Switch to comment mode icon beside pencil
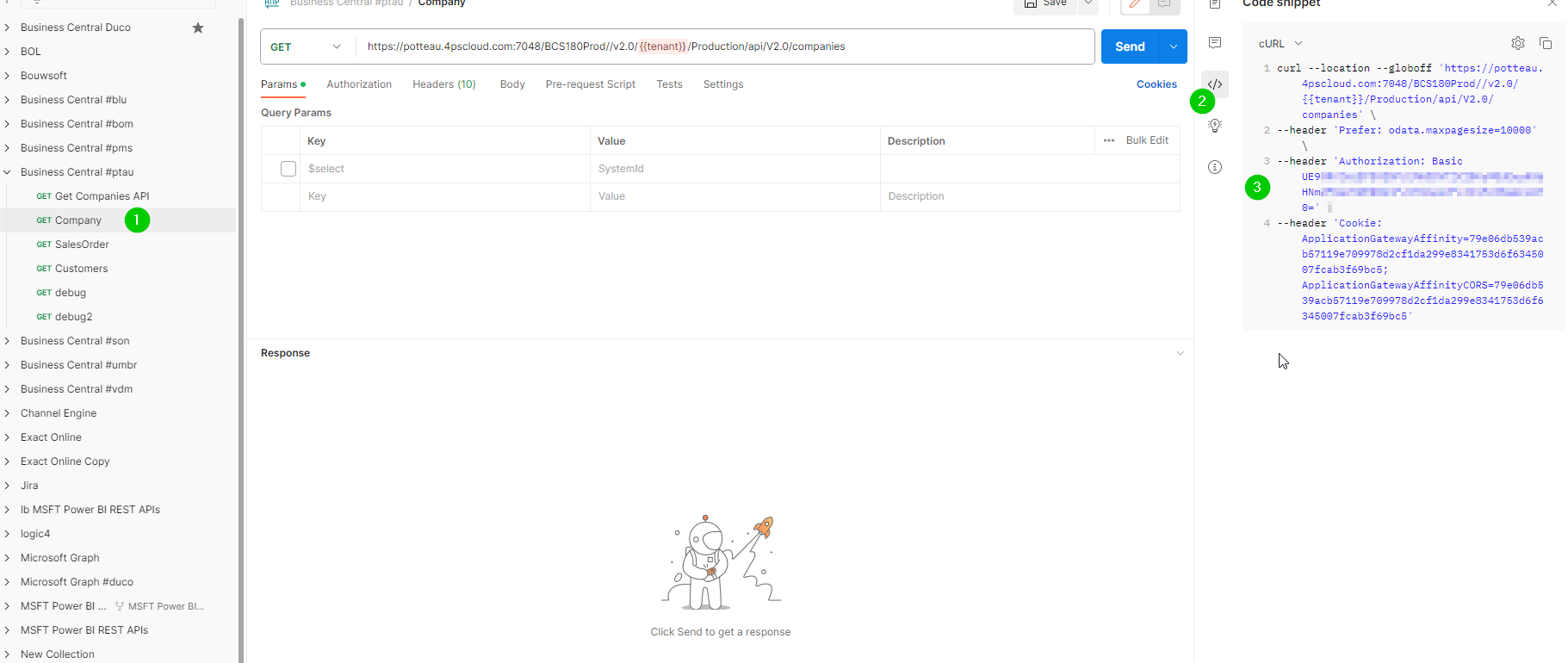 pyautogui.click(x=1164, y=4)
